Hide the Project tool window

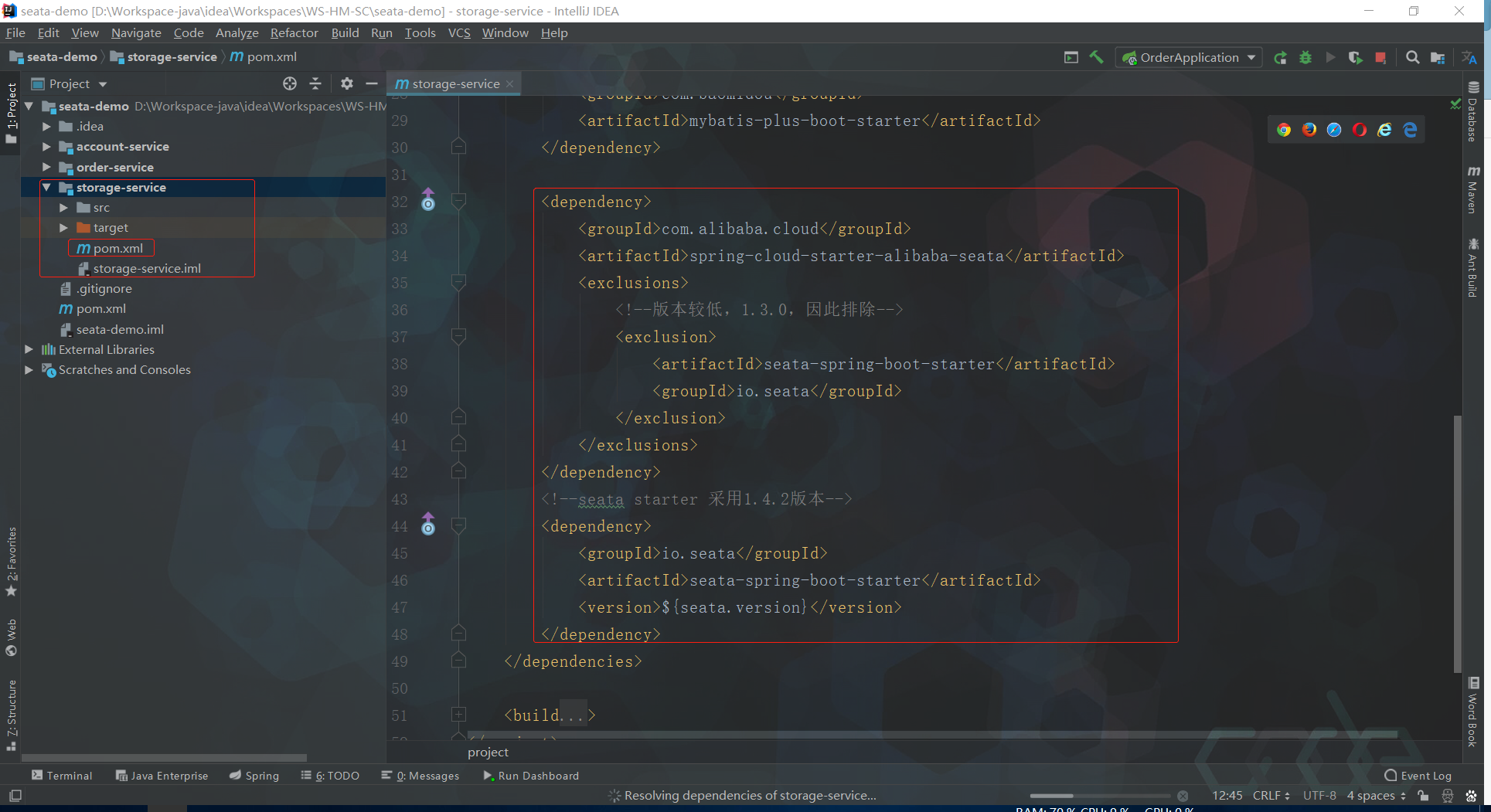coord(372,83)
